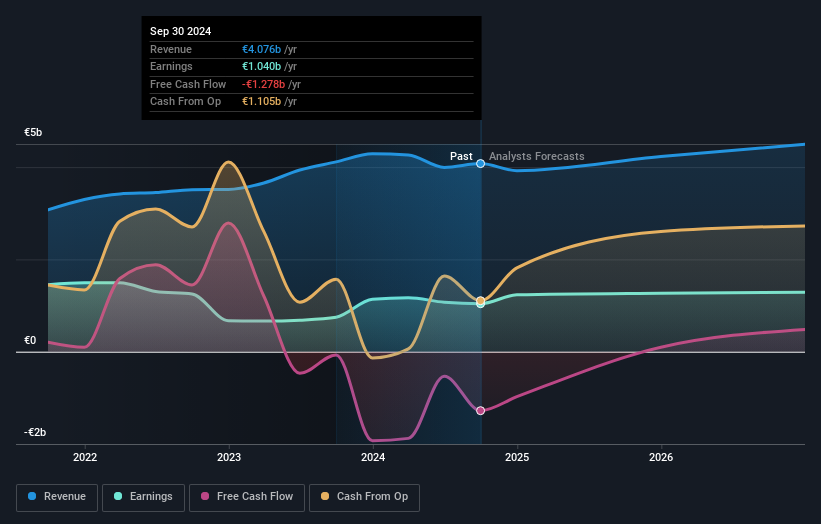The image size is (821, 524).
Task: Click the Cash From Op label in tooltip
Action: [x=185, y=102]
